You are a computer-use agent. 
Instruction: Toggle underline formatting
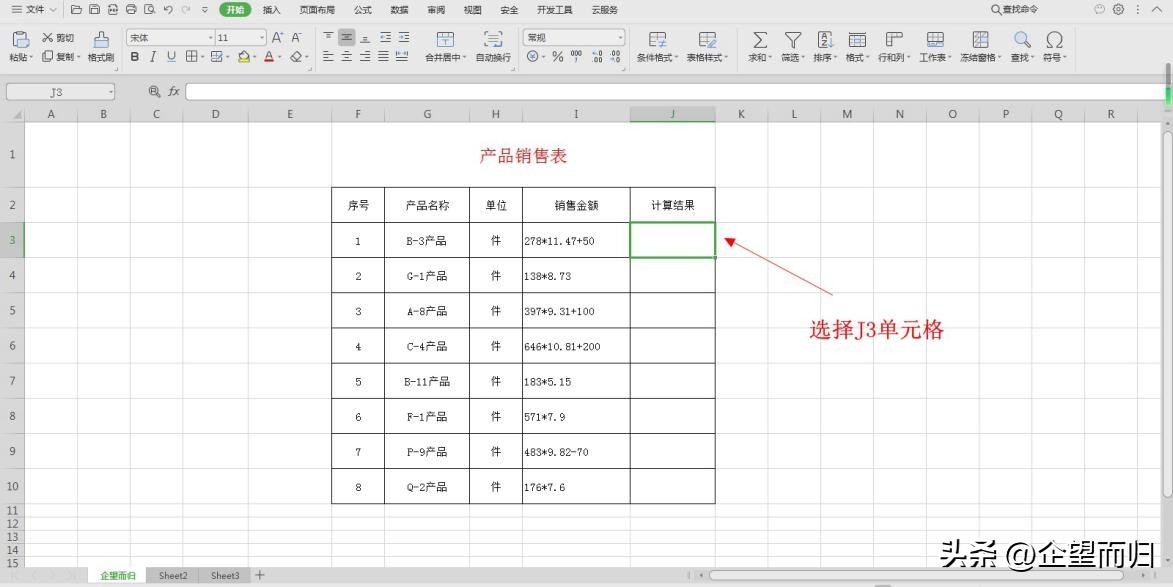[x=171, y=57]
